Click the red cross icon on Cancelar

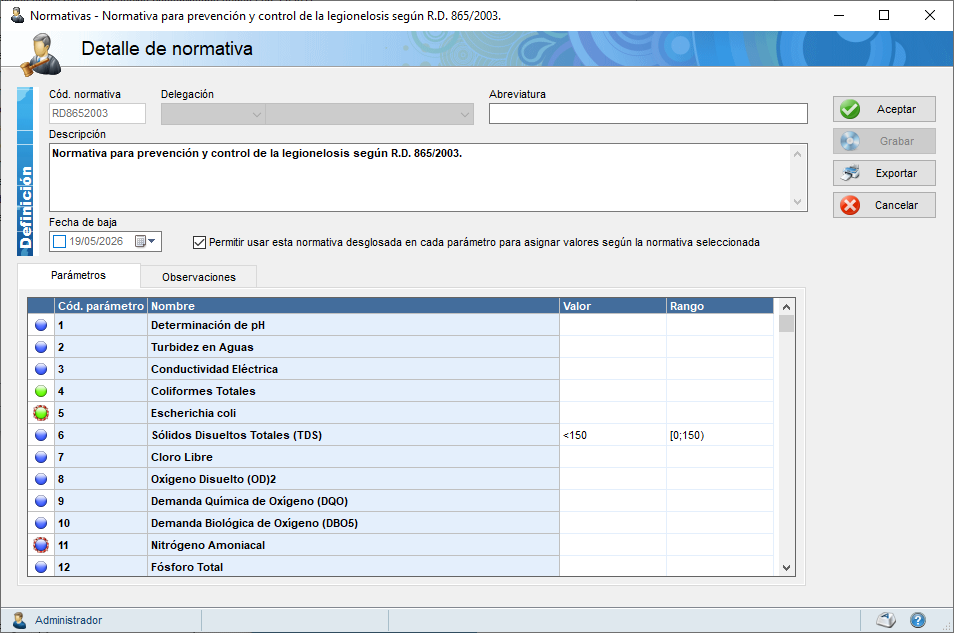(850, 205)
